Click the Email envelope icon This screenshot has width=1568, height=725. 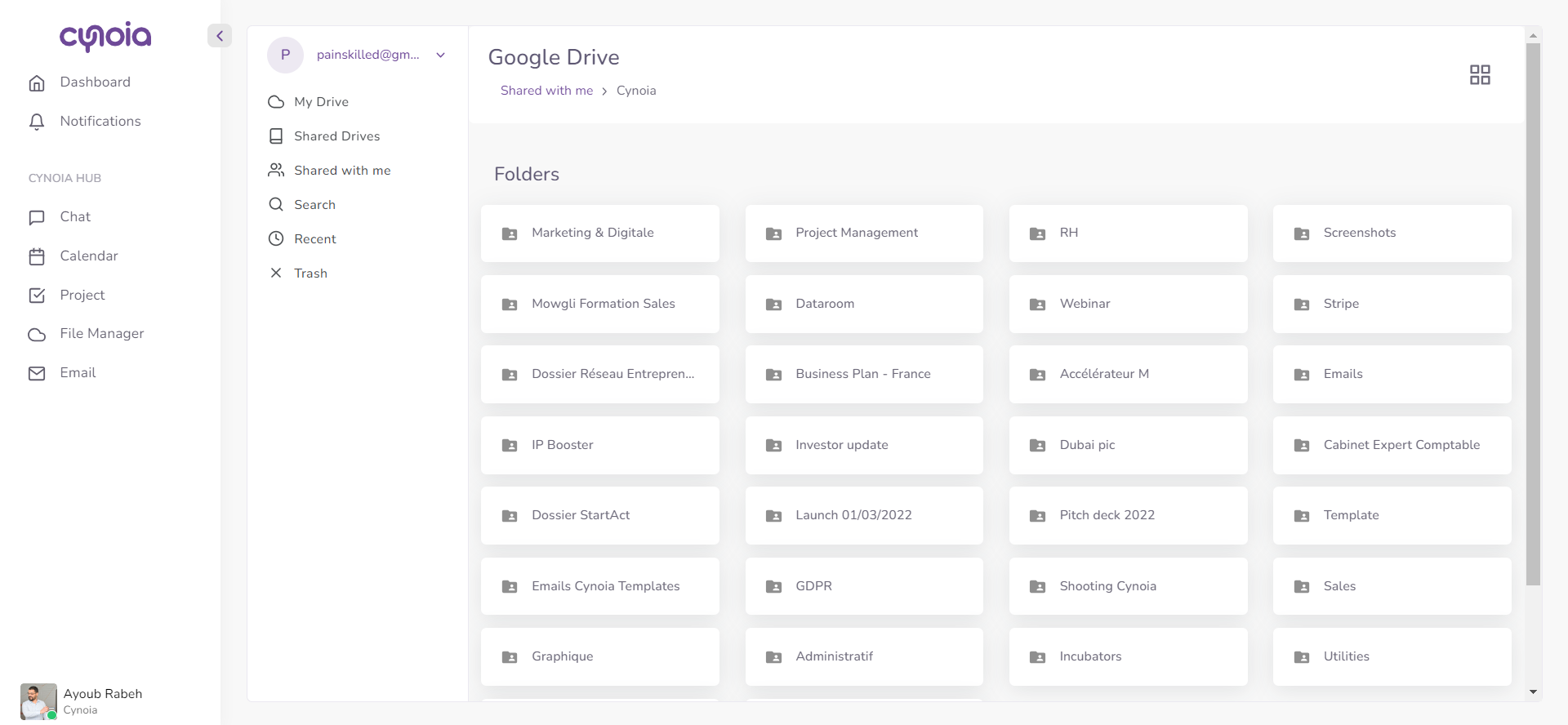37,373
